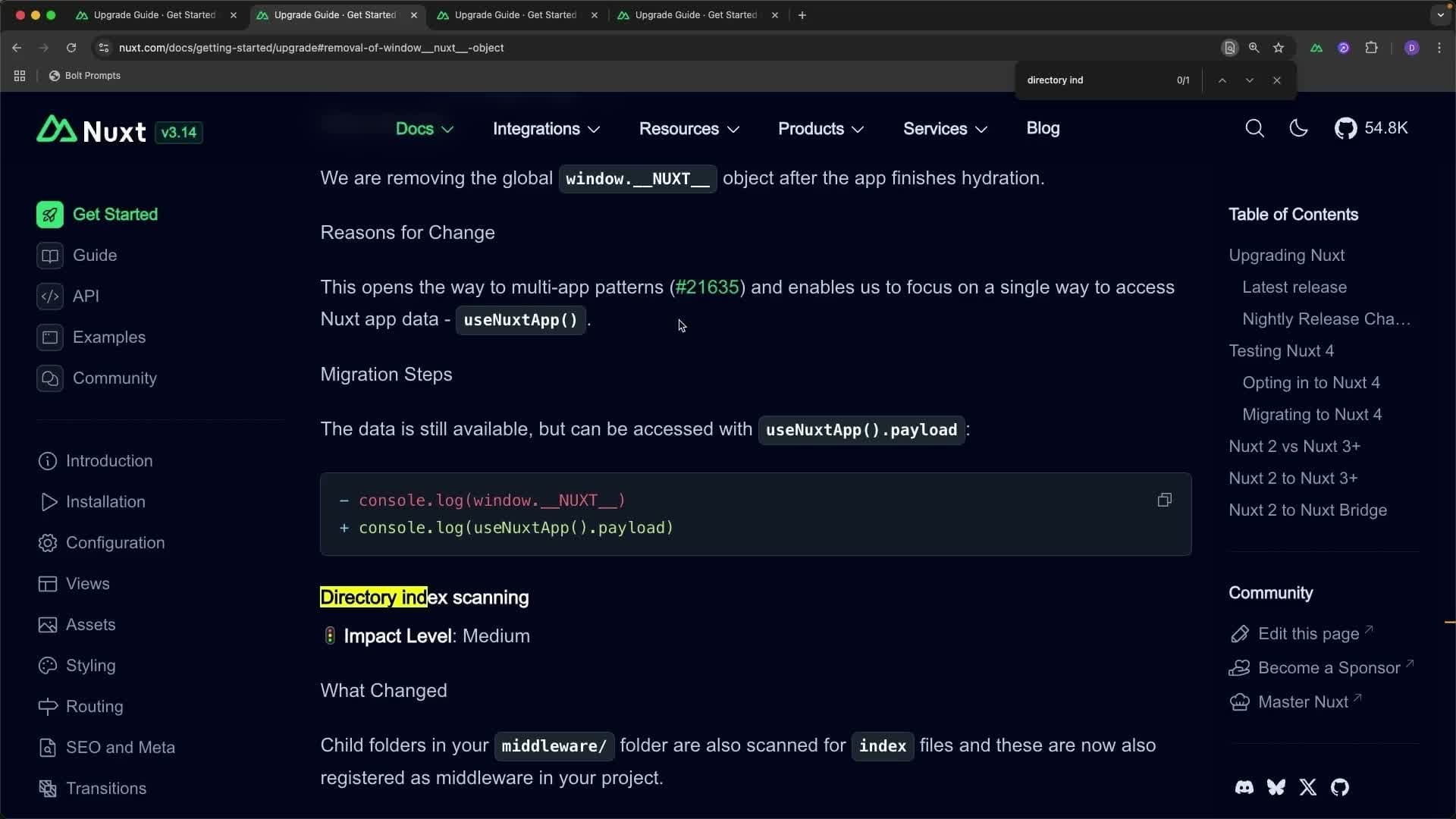The width and height of the screenshot is (1456, 819).
Task: Open Nuxt GitHub repository 54.8K stars
Action: click(x=1371, y=128)
